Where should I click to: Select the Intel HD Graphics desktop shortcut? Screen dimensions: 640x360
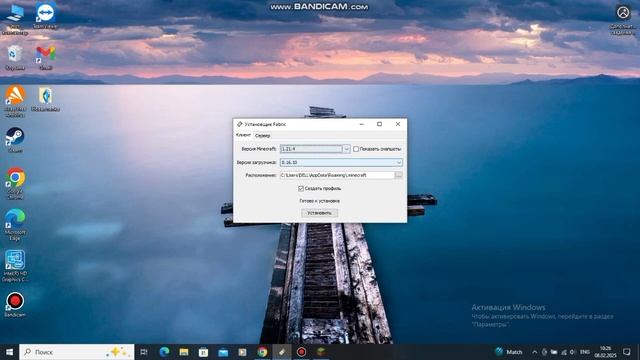coord(15,266)
